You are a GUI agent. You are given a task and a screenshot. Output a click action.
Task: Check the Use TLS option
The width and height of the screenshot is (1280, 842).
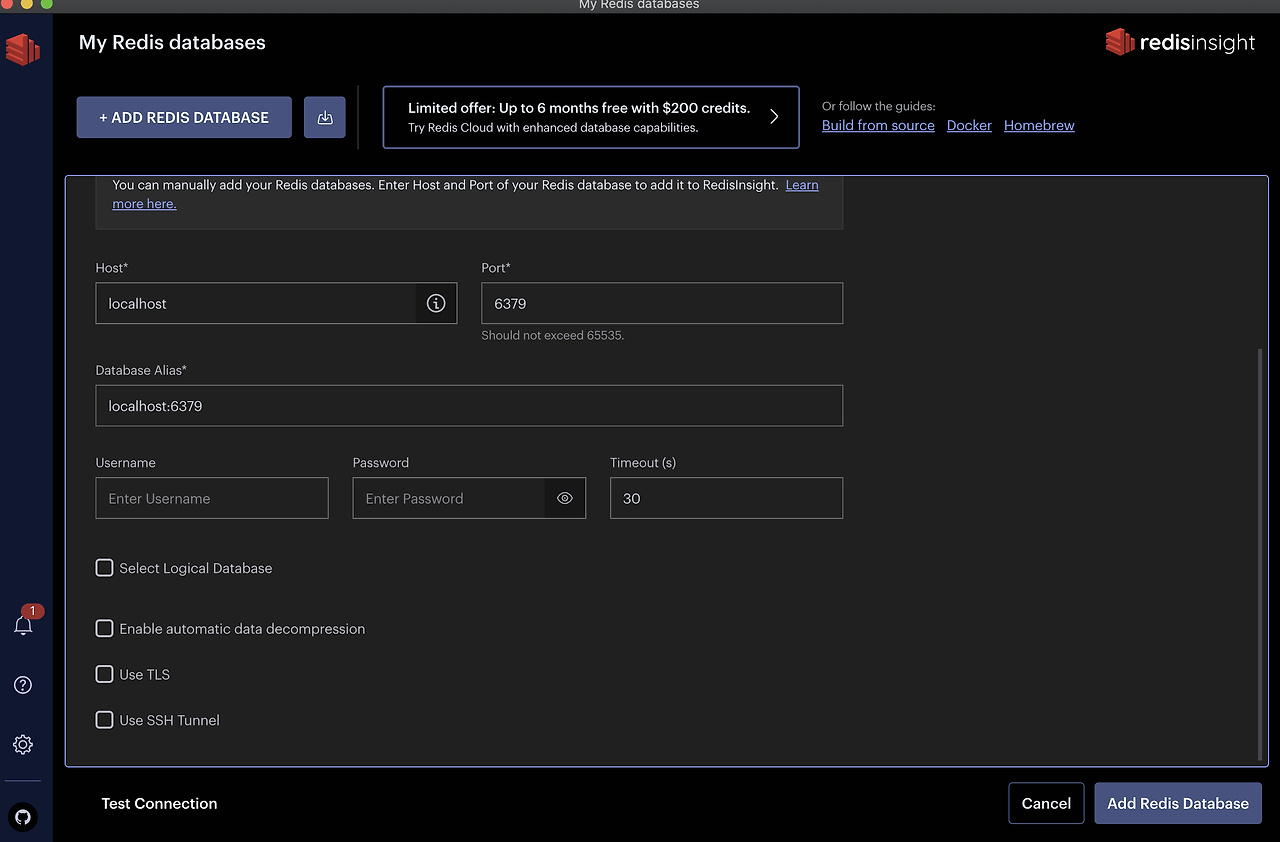tap(104, 675)
